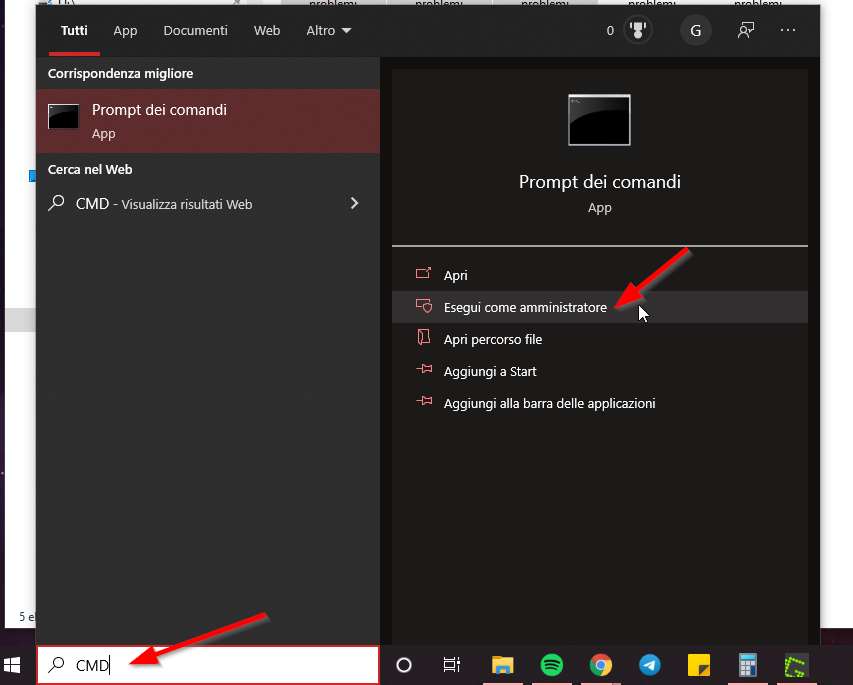
Task: Click the Calculator taskbar icon
Action: (746, 665)
